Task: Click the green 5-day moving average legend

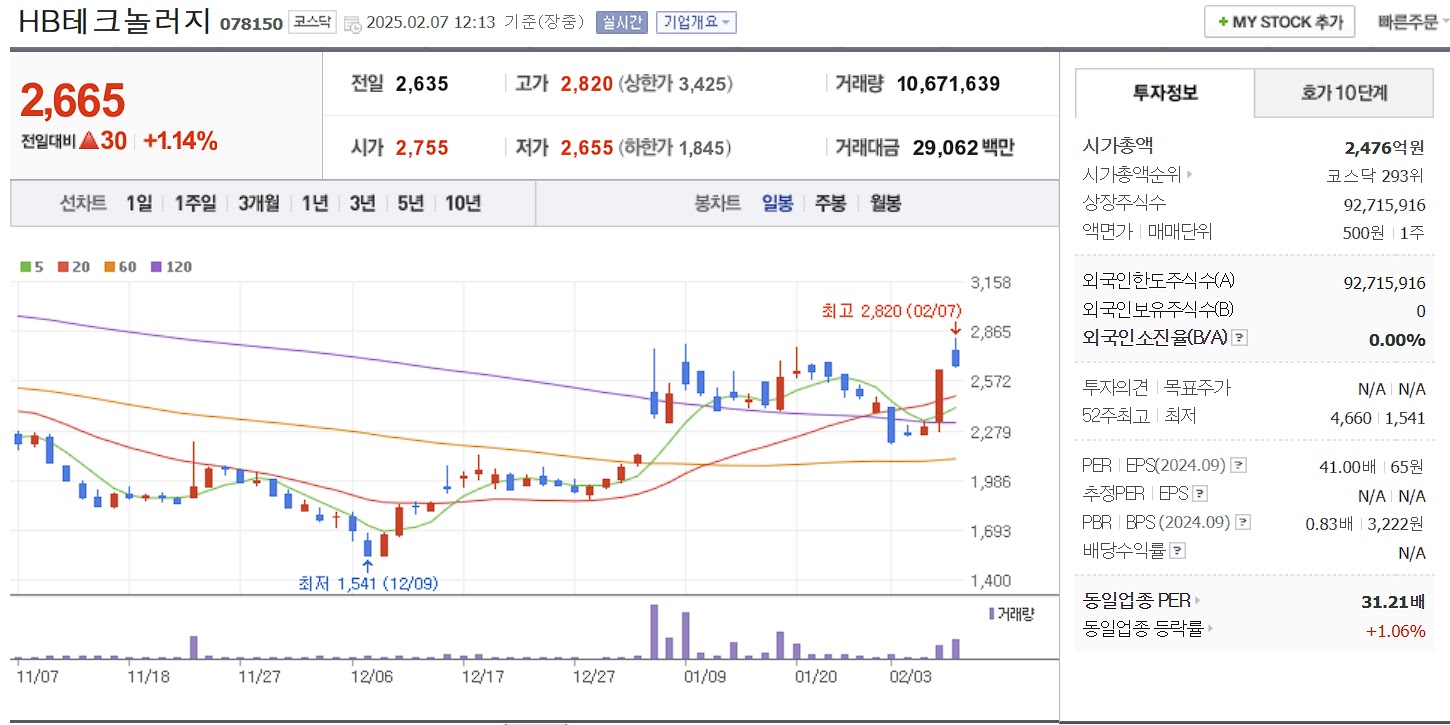Action: tap(32, 267)
